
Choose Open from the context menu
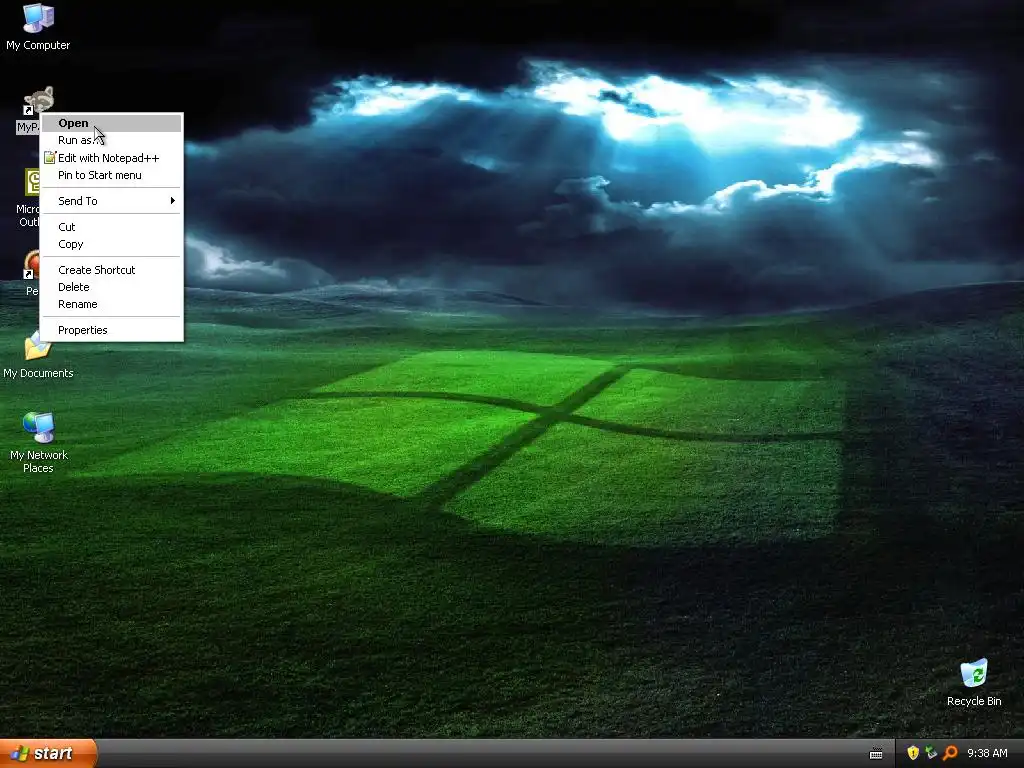click(x=112, y=123)
